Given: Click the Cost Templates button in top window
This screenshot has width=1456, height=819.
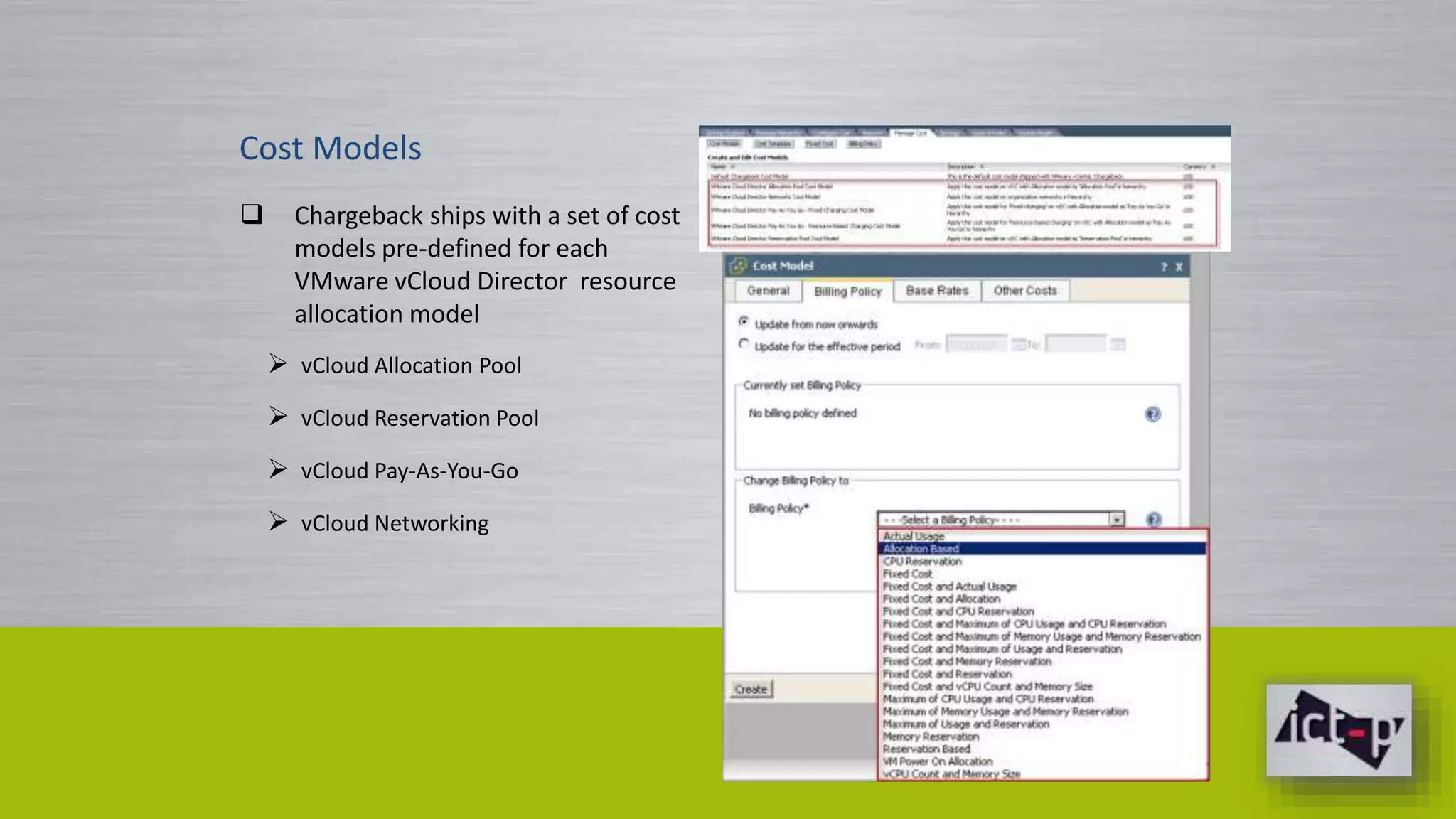Looking at the screenshot, I should click(773, 144).
